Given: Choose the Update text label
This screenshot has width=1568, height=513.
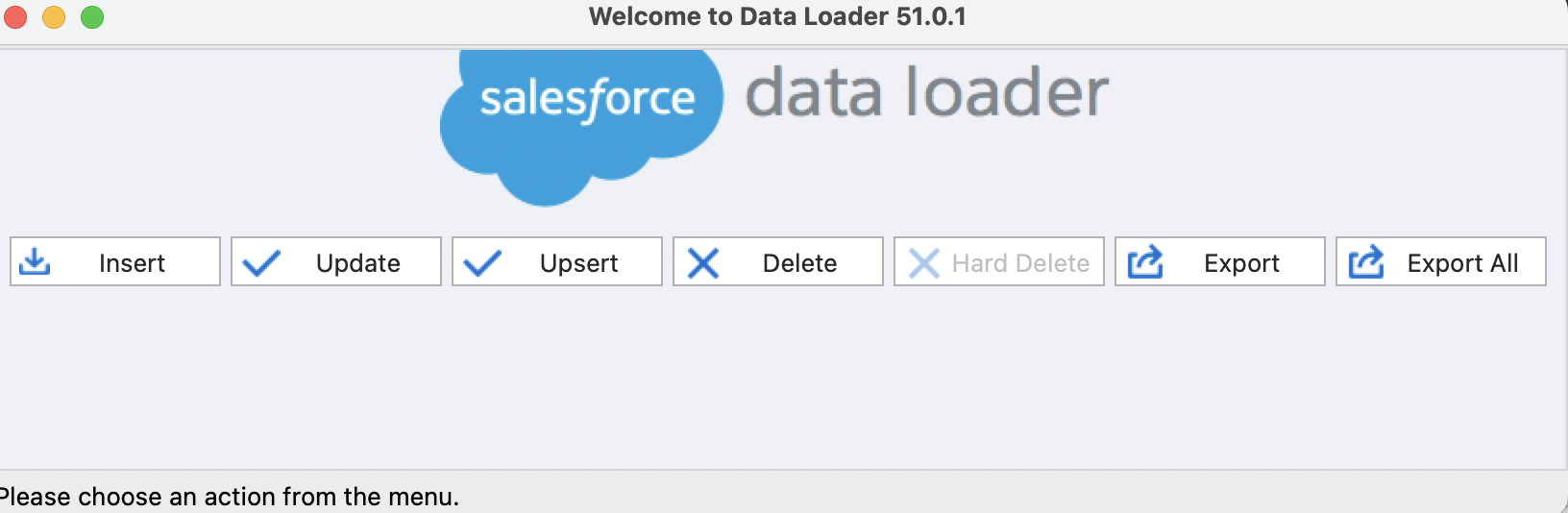Looking at the screenshot, I should coord(358,263).
